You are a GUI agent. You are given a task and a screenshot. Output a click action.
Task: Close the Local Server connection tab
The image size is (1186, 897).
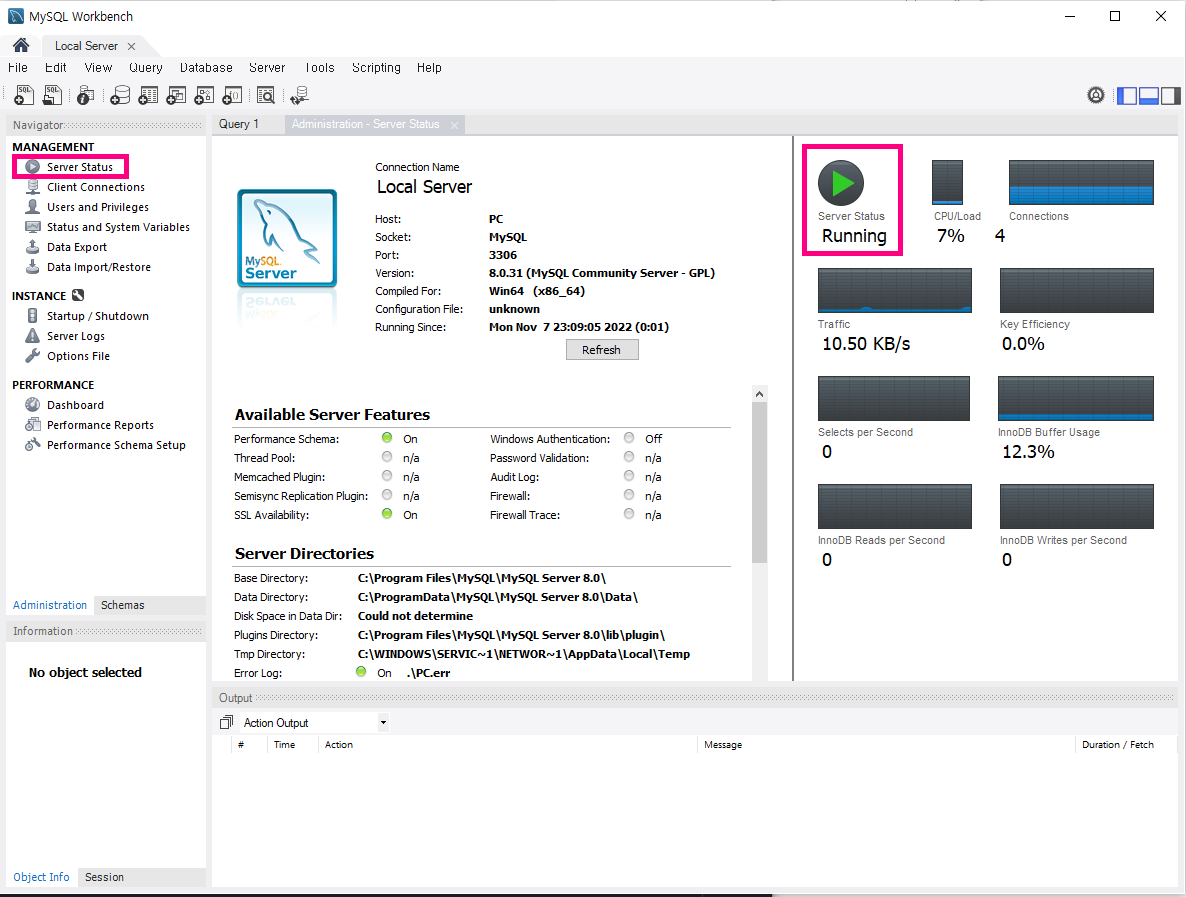tap(132, 46)
